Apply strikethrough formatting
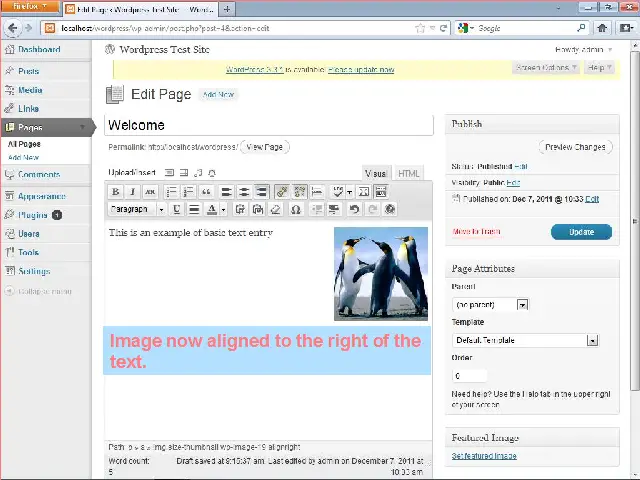 [x=150, y=191]
